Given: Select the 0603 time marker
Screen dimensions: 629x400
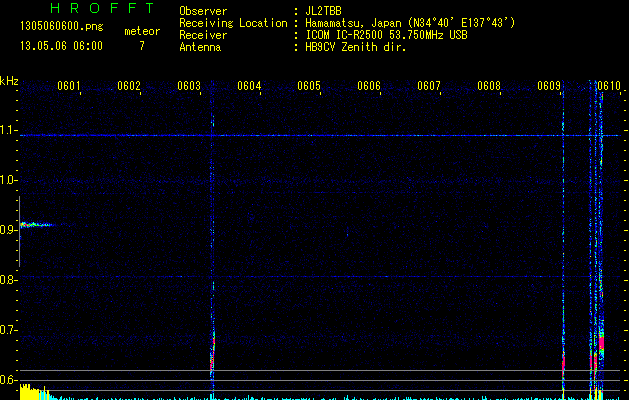Looking at the screenshot, I should 189,86.
